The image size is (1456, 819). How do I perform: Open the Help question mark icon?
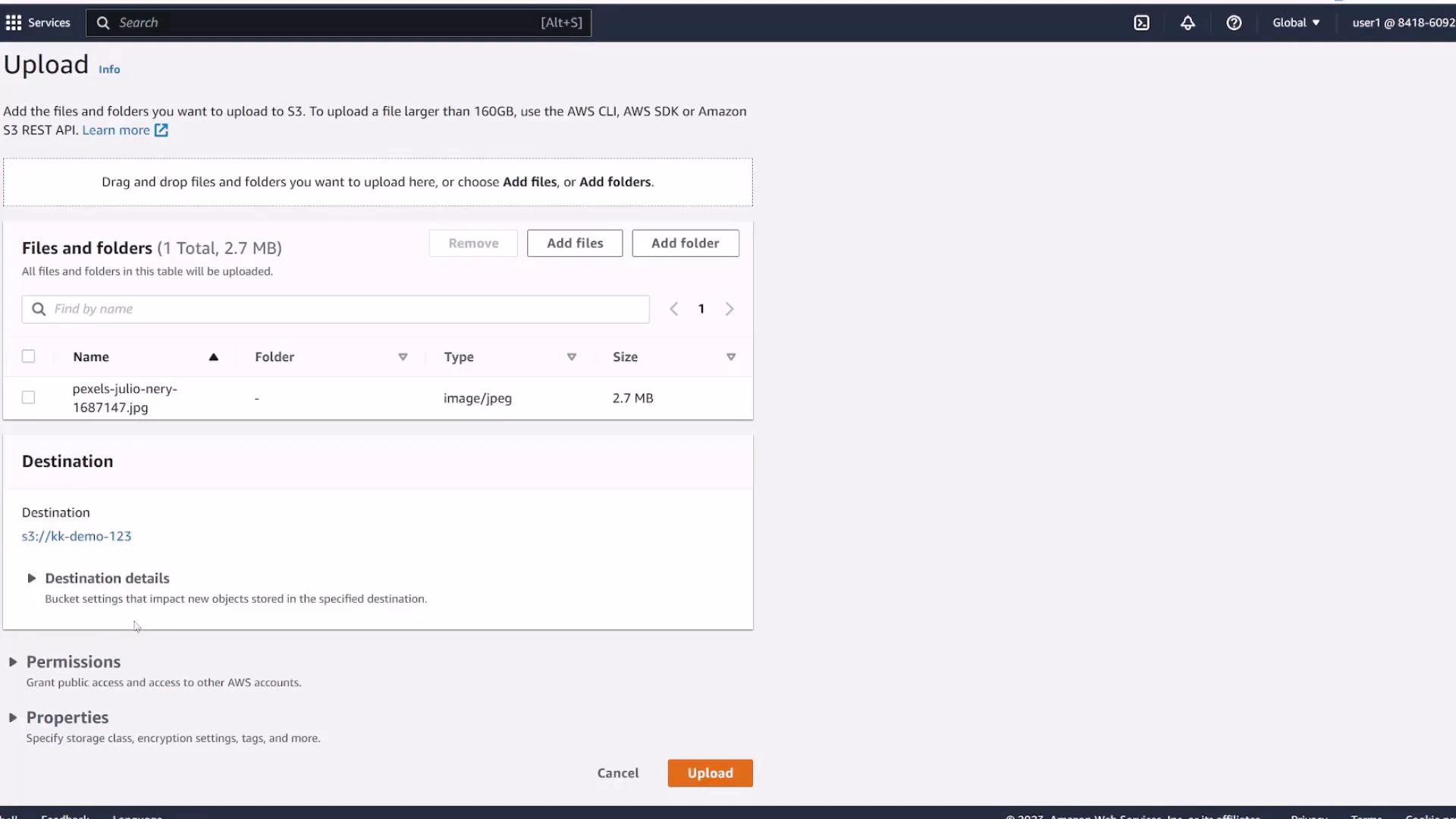pyautogui.click(x=1234, y=23)
